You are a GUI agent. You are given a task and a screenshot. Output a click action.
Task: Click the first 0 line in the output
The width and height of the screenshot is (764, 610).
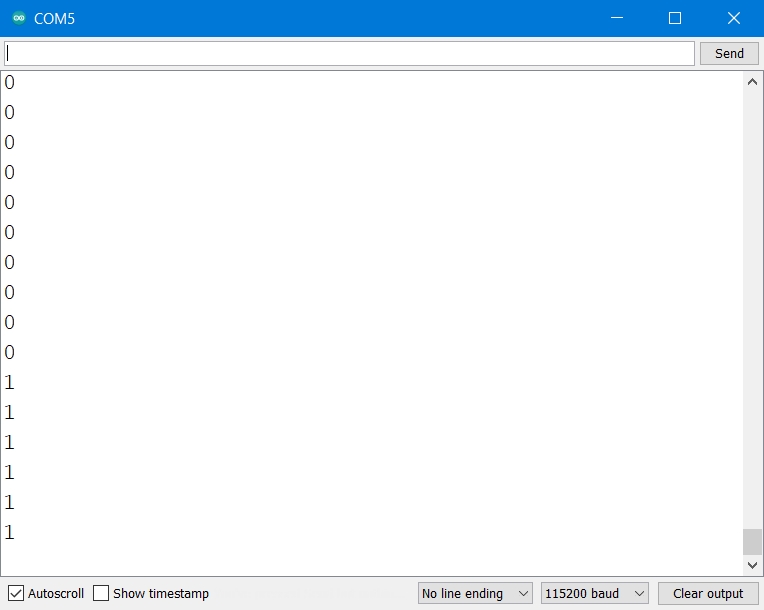(x=10, y=83)
